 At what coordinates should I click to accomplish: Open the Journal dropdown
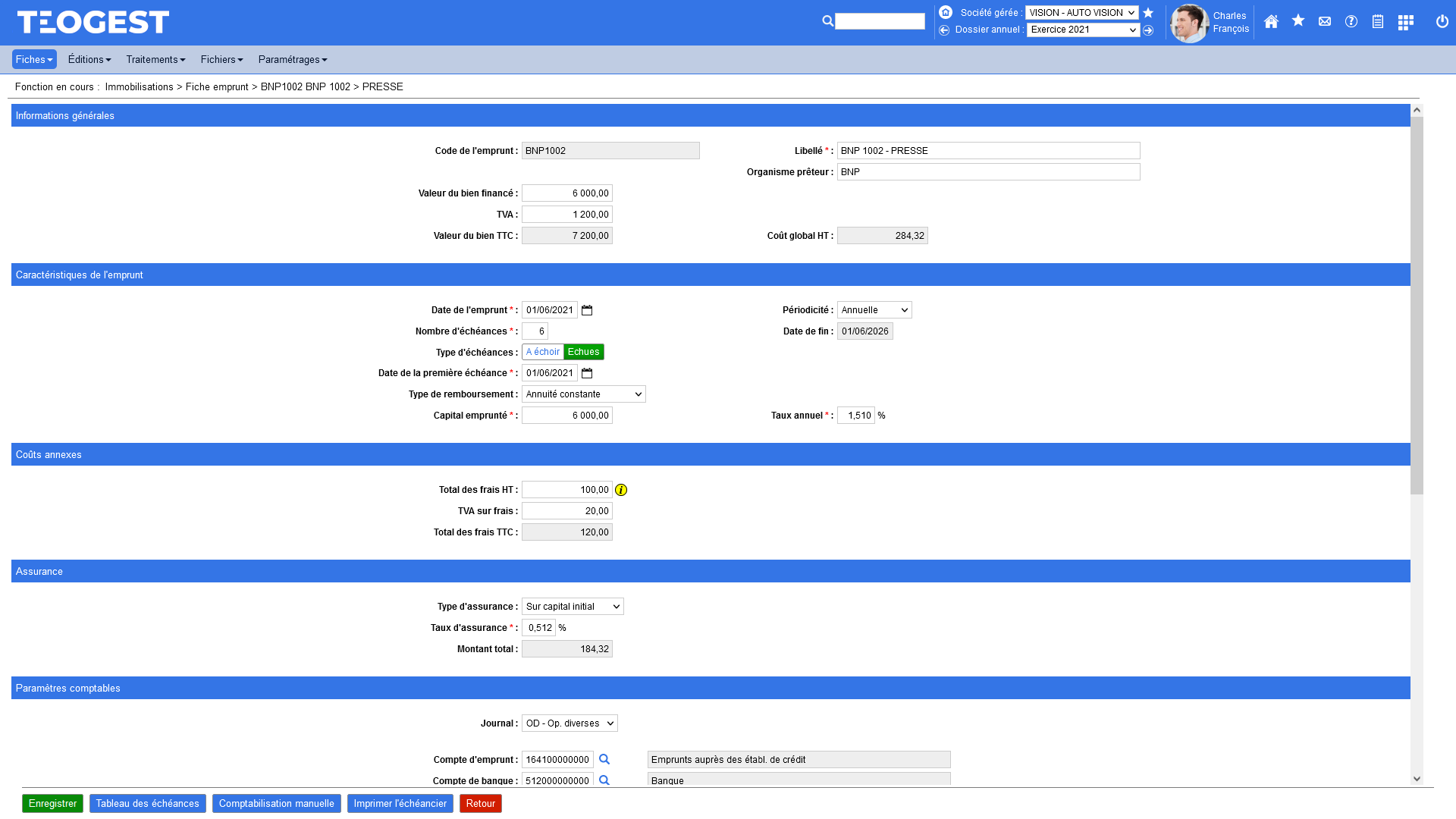click(570, 723)
